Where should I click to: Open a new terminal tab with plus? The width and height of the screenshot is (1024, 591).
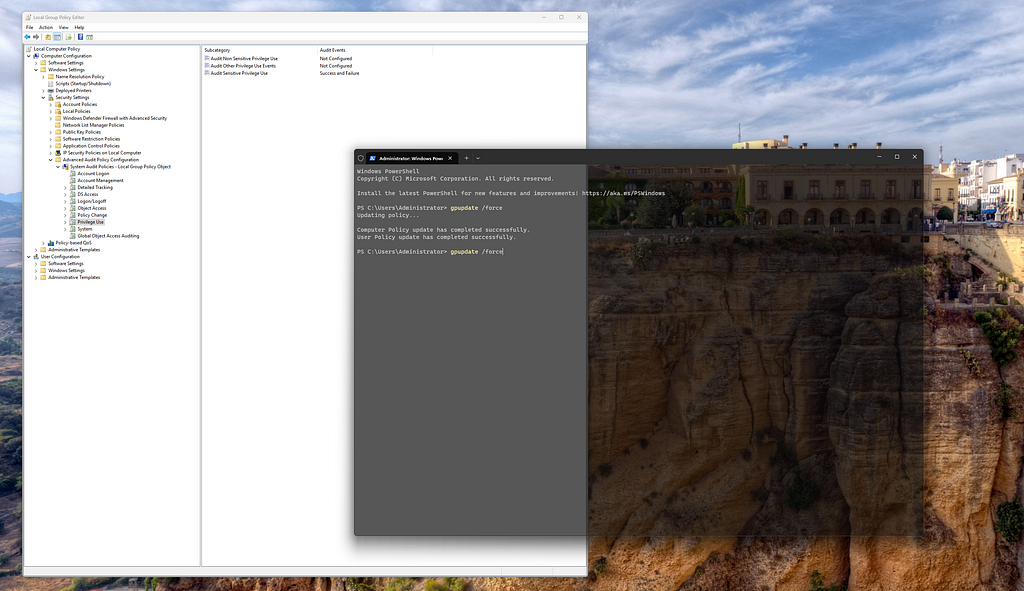coord(466,158)
